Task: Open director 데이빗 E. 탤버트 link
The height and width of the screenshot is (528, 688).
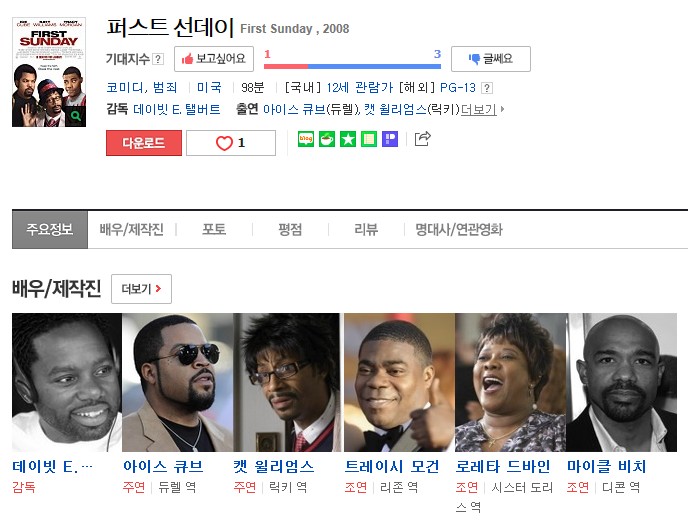Action: (177, 109)
